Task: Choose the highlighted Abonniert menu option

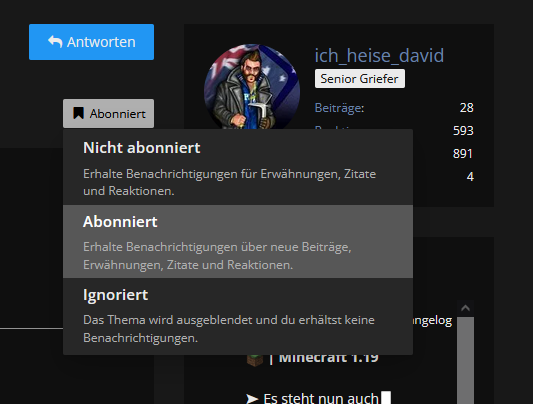Action: [x=238, y=241]
